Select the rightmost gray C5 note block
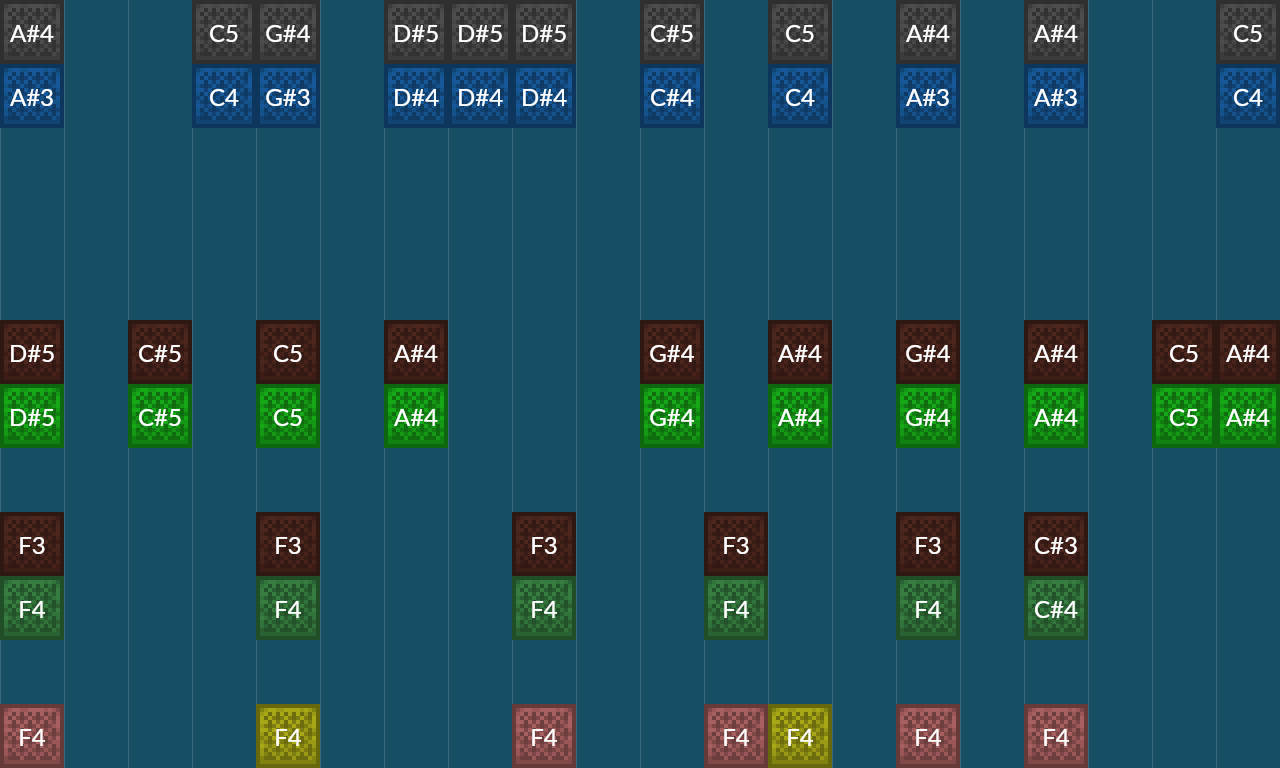 1248,32
